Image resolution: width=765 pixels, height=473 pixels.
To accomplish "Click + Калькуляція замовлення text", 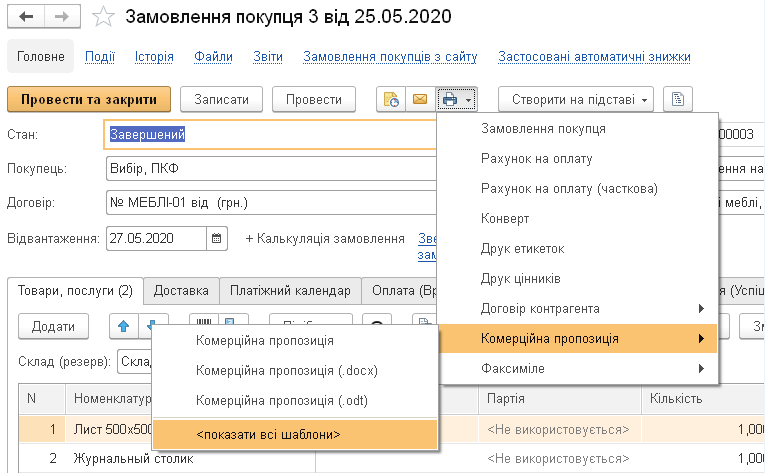I will tap(325, 239).
